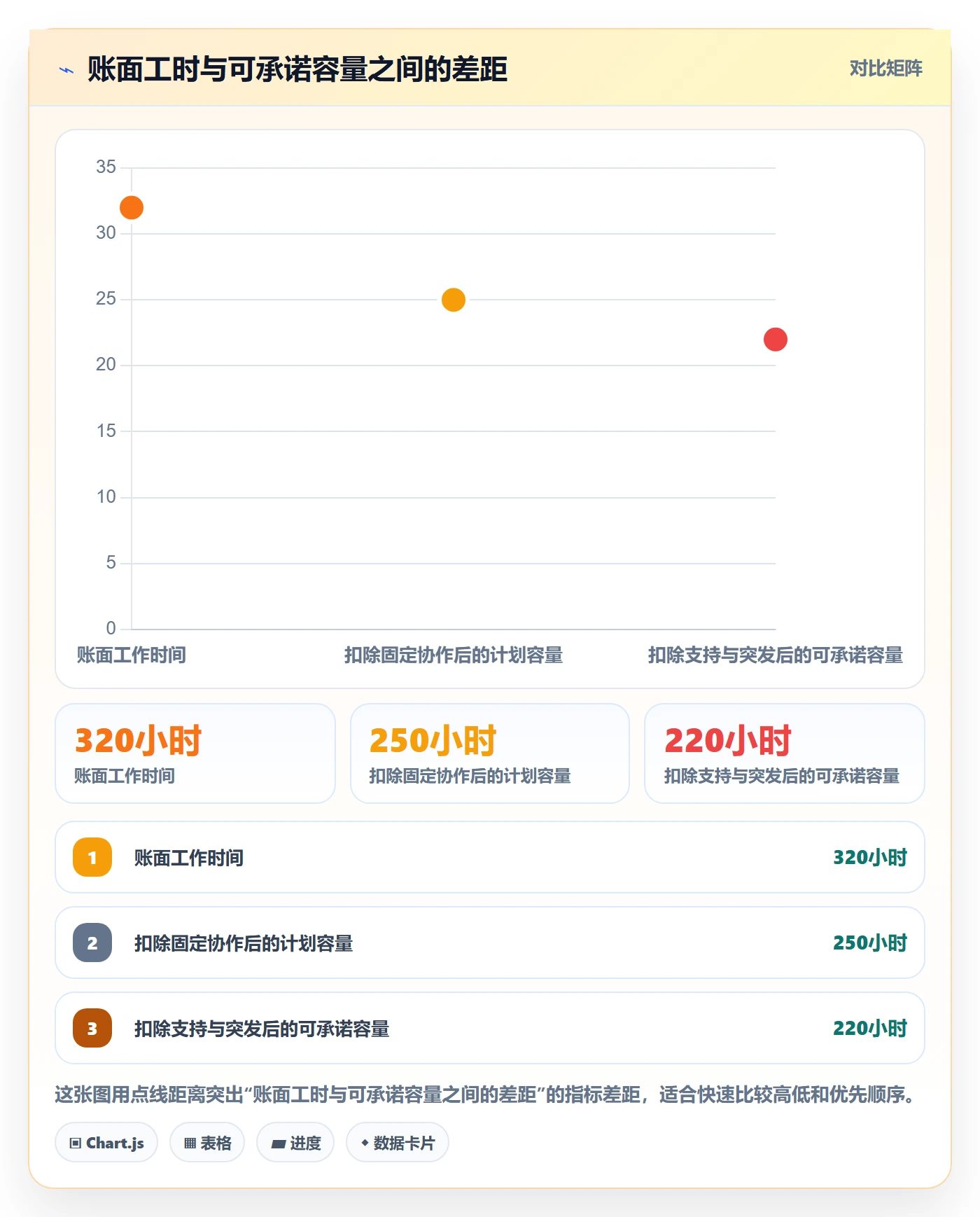The image size is (980, 1217).
Task: Click the 账面工作时间 list row label
Action: [x=189, y=858]
